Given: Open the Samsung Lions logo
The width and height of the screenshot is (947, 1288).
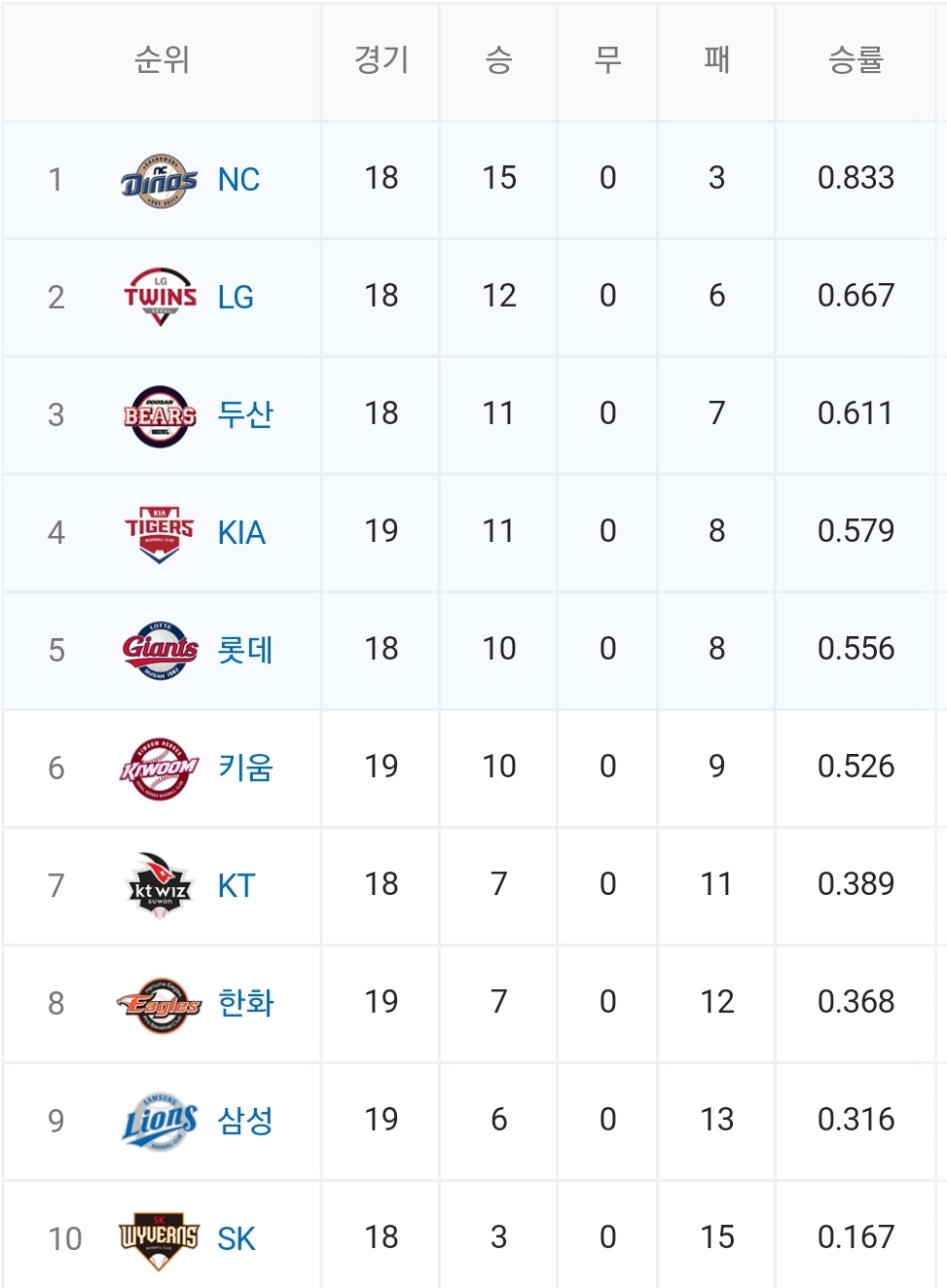Looking at the screenshot, I should 160,1121.
